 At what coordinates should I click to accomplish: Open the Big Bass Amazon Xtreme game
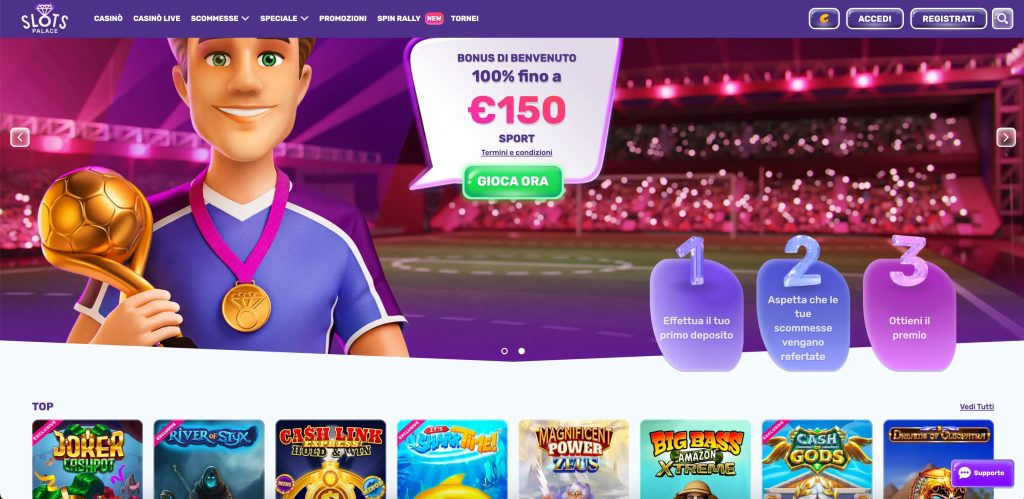coord(695,459)
